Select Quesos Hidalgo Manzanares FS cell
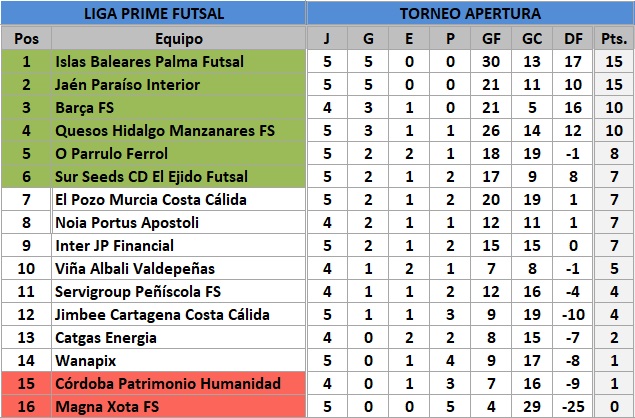This screenshot has height=418, width=635. click(x=178, y=131)
